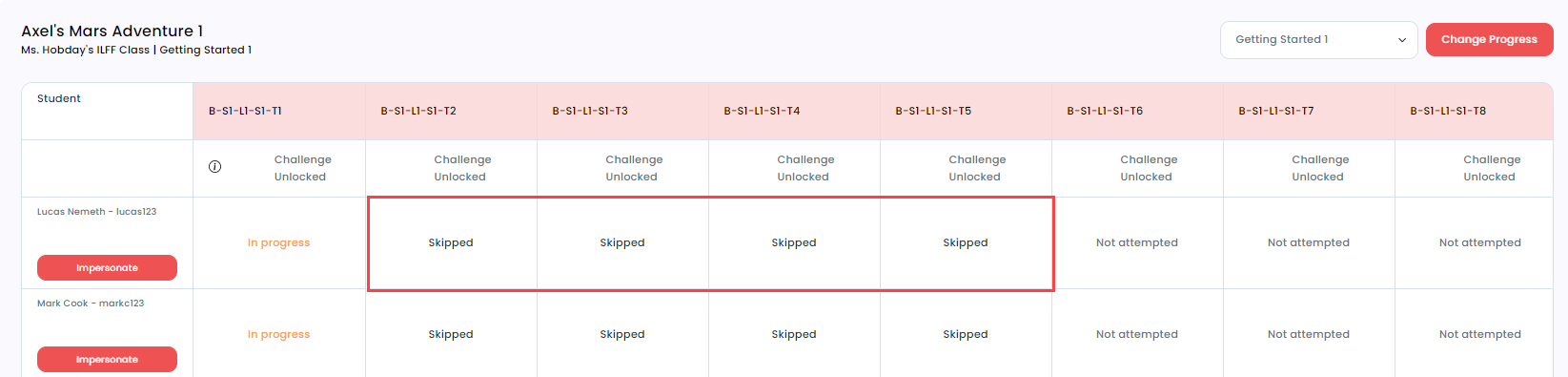Select the B-S1-L1-S1-T1 column header
1568x377 pixels.
pyautogui.click(x=245, y=111)
